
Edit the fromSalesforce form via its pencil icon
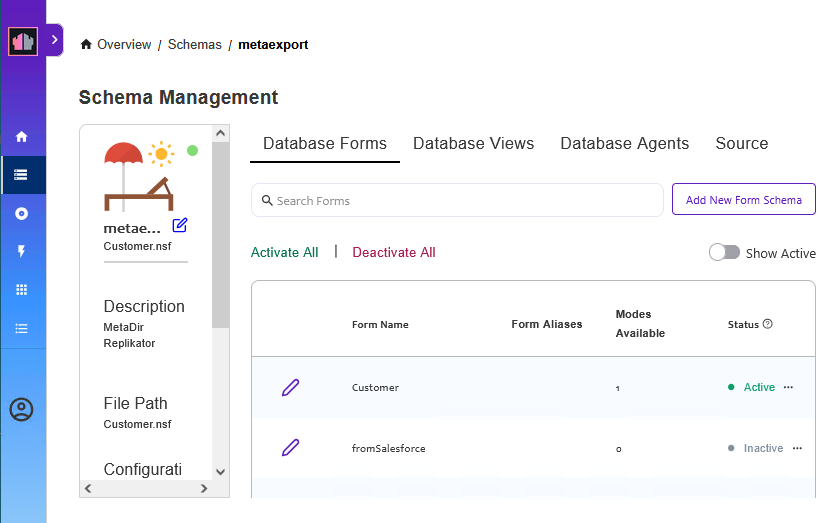tap(290, 448)
